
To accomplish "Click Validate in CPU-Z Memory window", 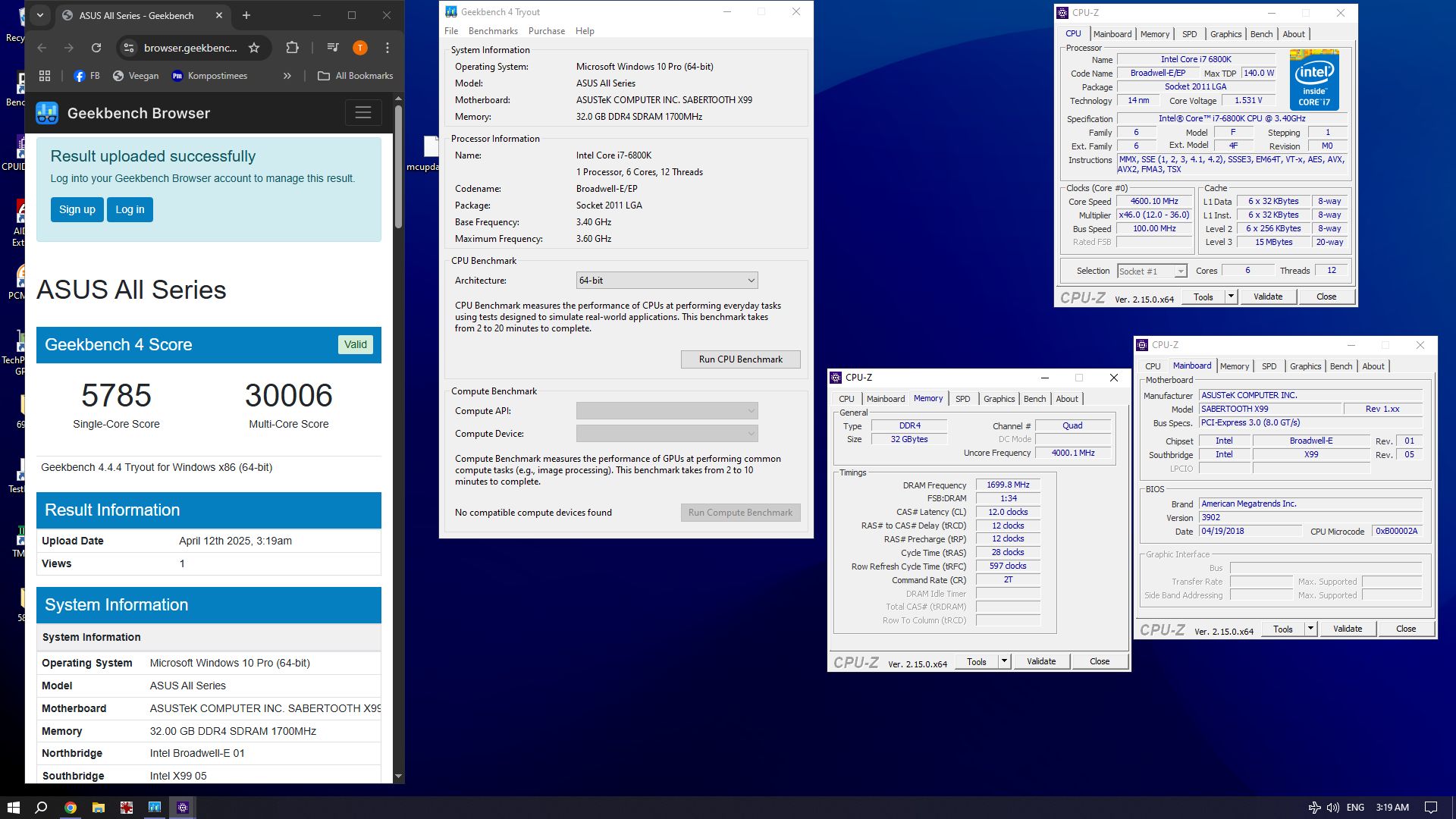I will 1041,661.
